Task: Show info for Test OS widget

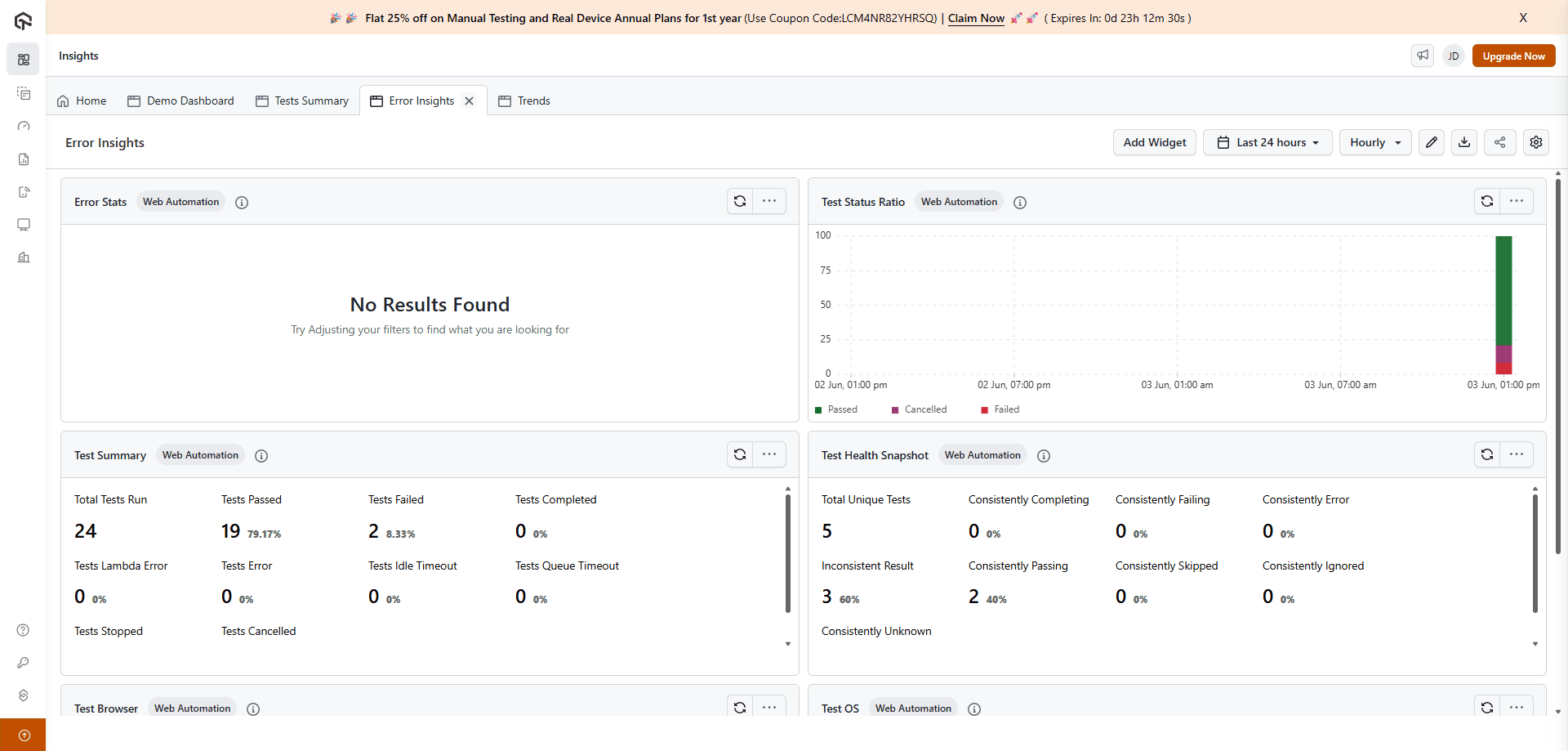Action: (x=974, y=709)
